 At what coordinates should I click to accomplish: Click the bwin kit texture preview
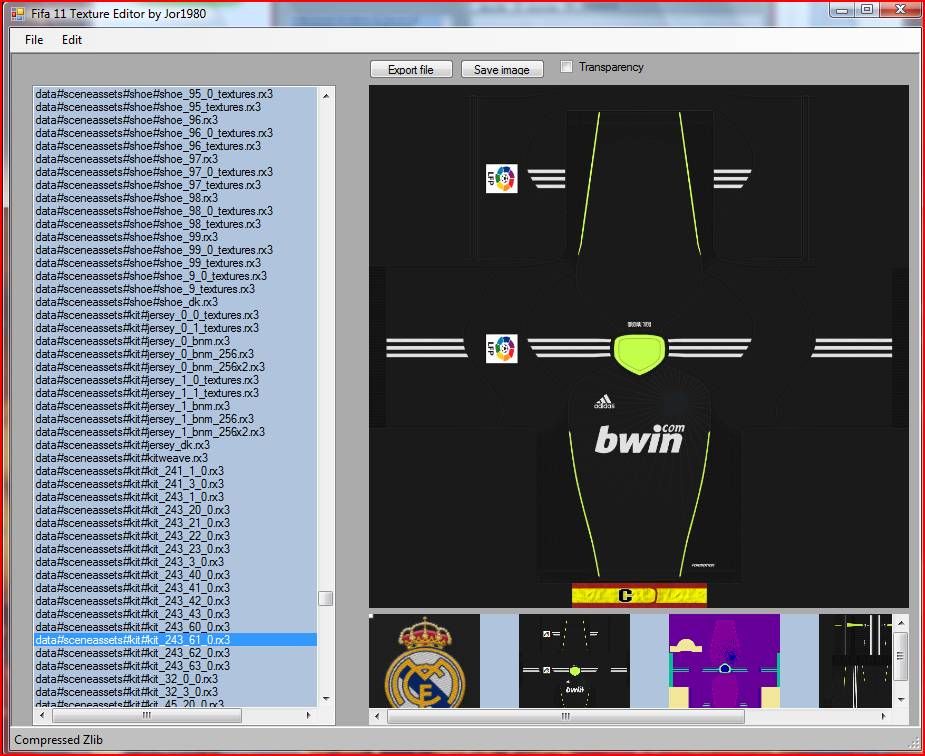click(x=638, y=345)
